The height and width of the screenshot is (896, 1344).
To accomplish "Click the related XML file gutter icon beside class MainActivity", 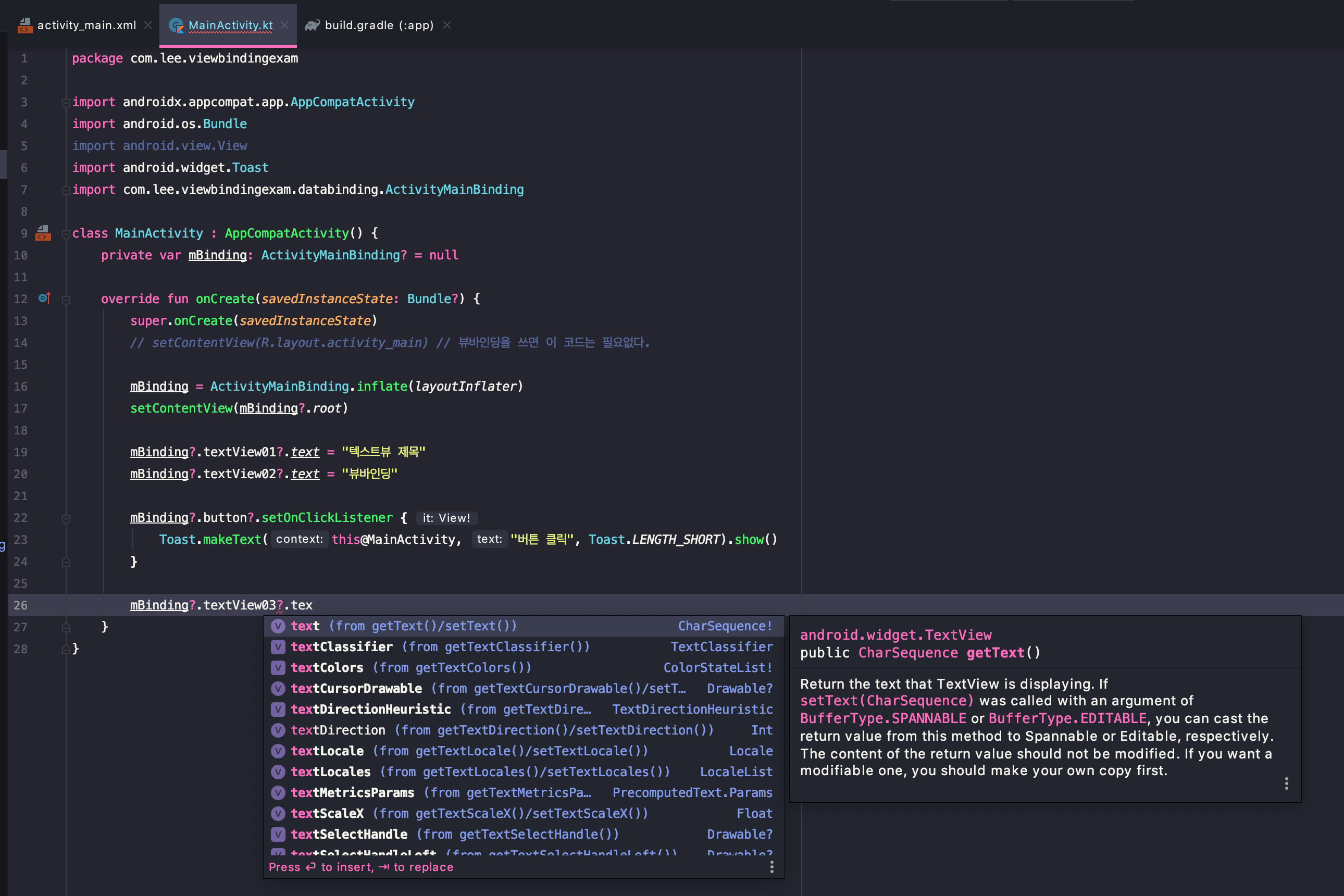I will point(43,233).
